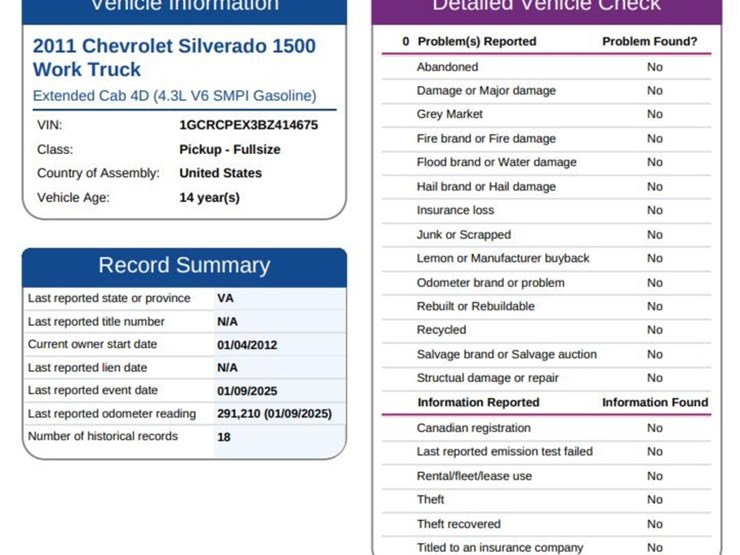Click the Information Reported section heading
740x555 pixels.
(478, 403)
